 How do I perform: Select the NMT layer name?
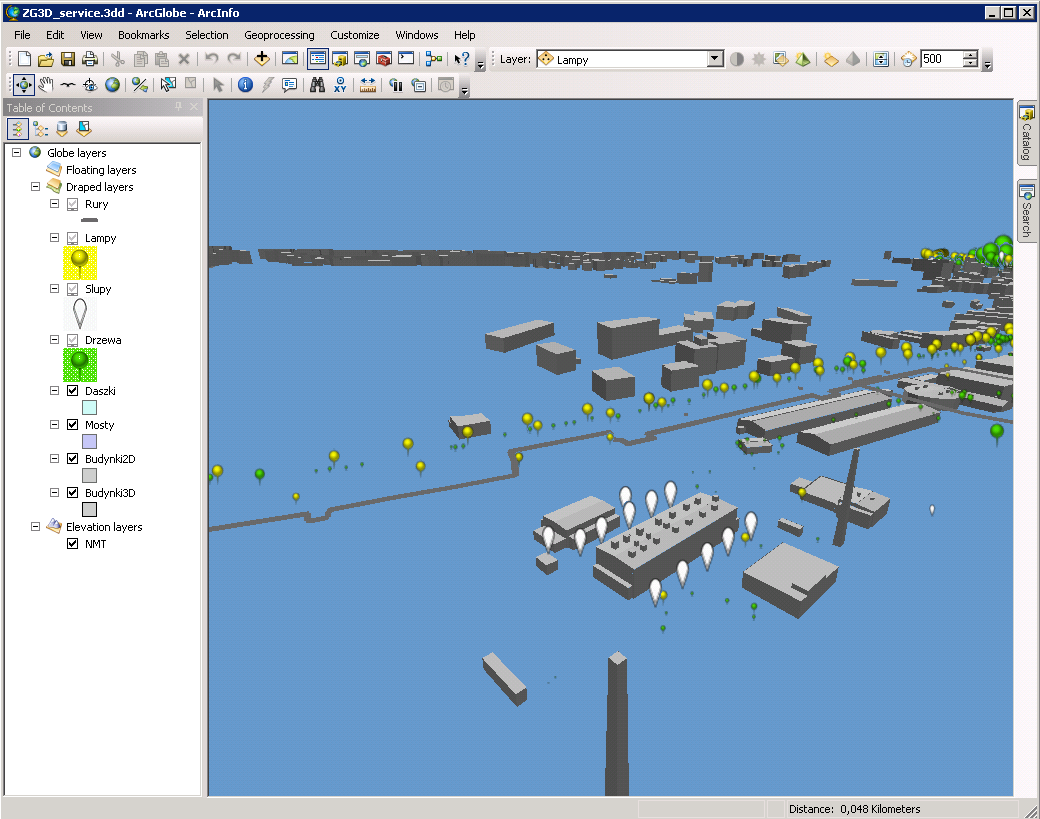tap(96, 544)
